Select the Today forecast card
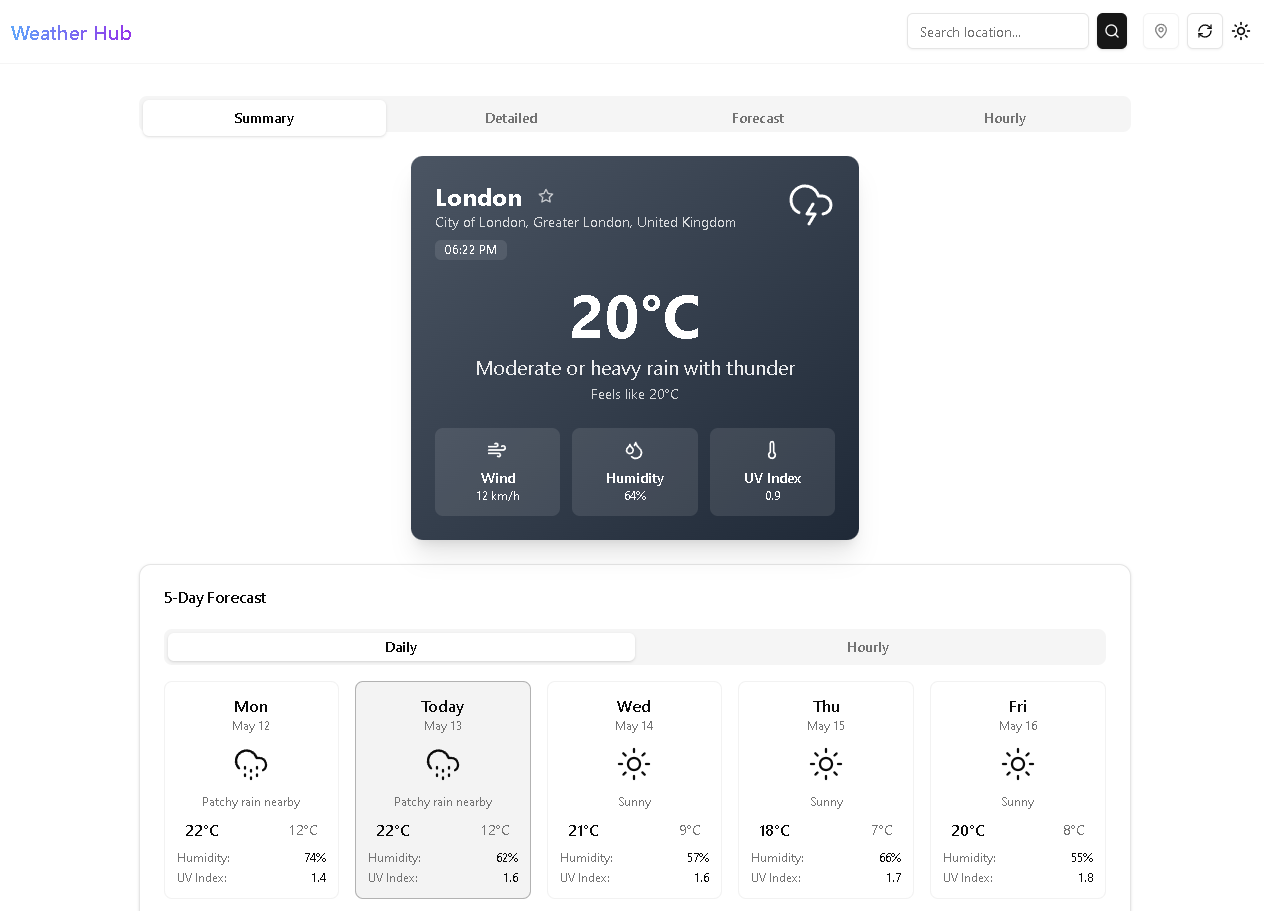This screenshot has height=911, width=1264. [443, 789]
